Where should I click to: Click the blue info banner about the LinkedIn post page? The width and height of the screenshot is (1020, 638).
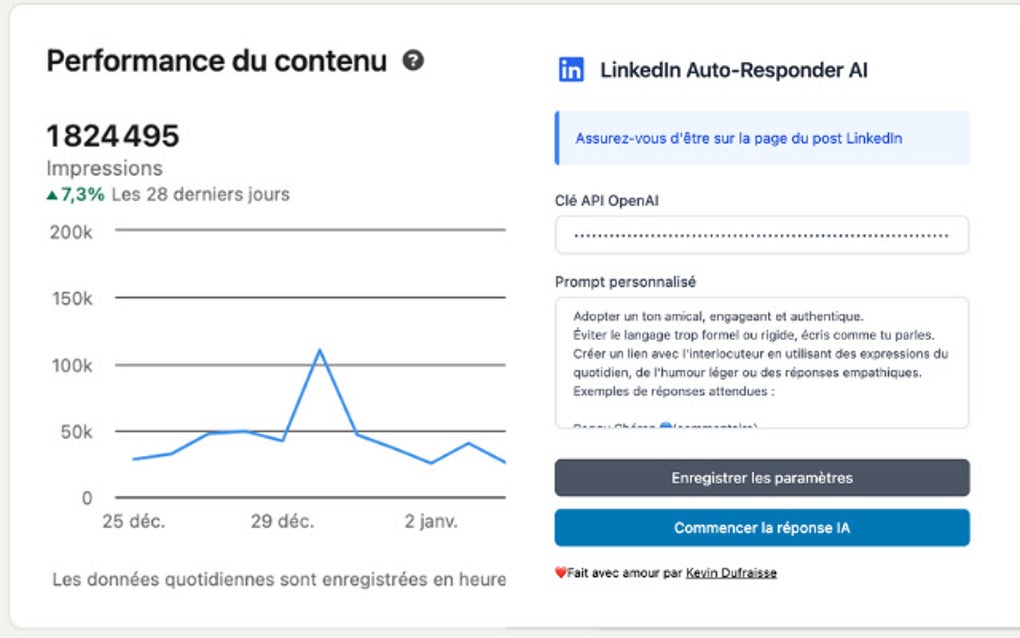point(762,138)
